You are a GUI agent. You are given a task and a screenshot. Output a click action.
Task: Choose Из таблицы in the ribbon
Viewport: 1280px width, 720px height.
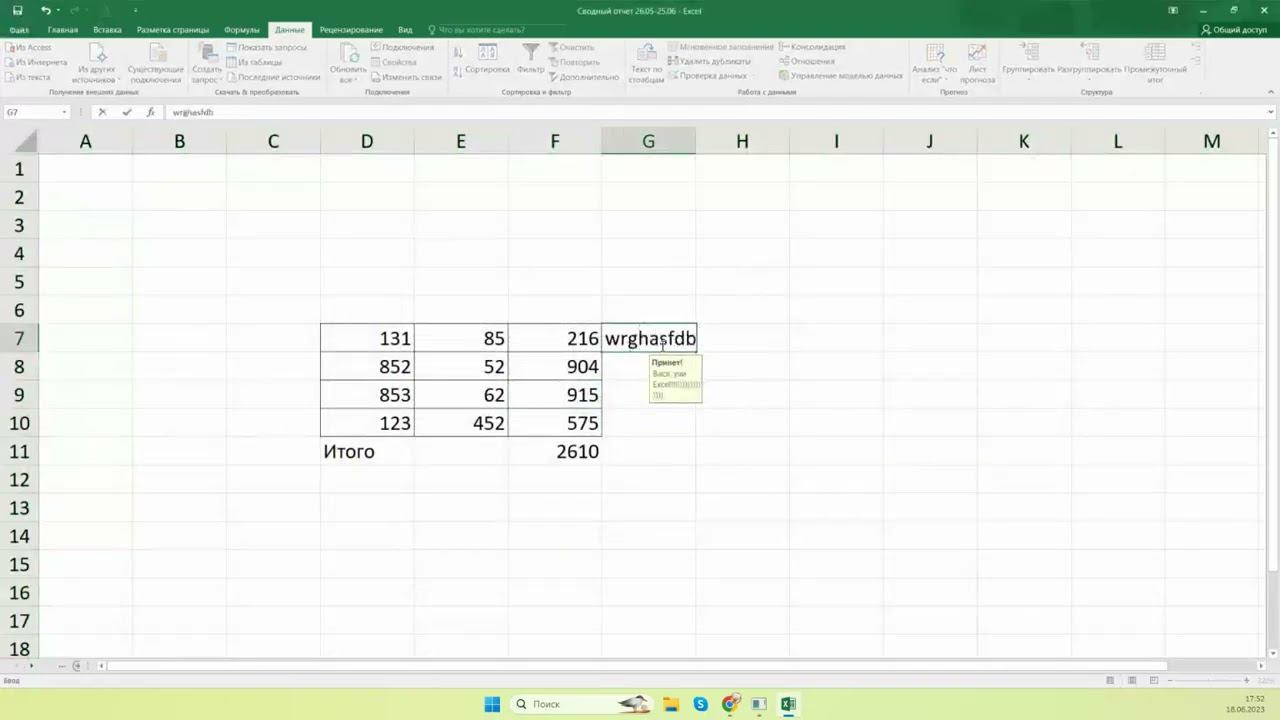coord(254,62)
